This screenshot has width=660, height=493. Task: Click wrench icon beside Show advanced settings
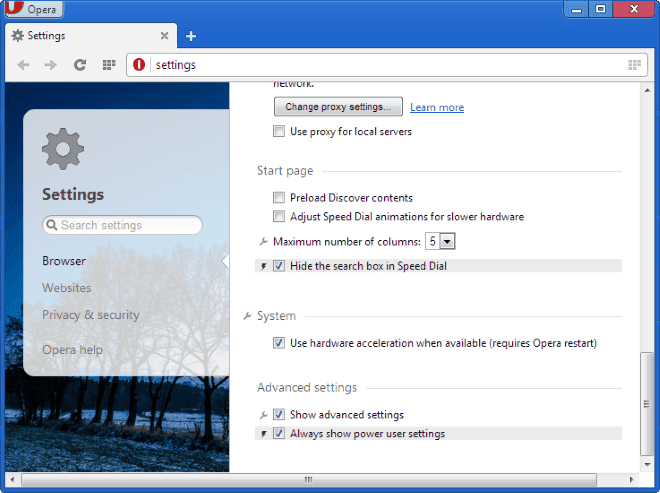click(263, 415)
